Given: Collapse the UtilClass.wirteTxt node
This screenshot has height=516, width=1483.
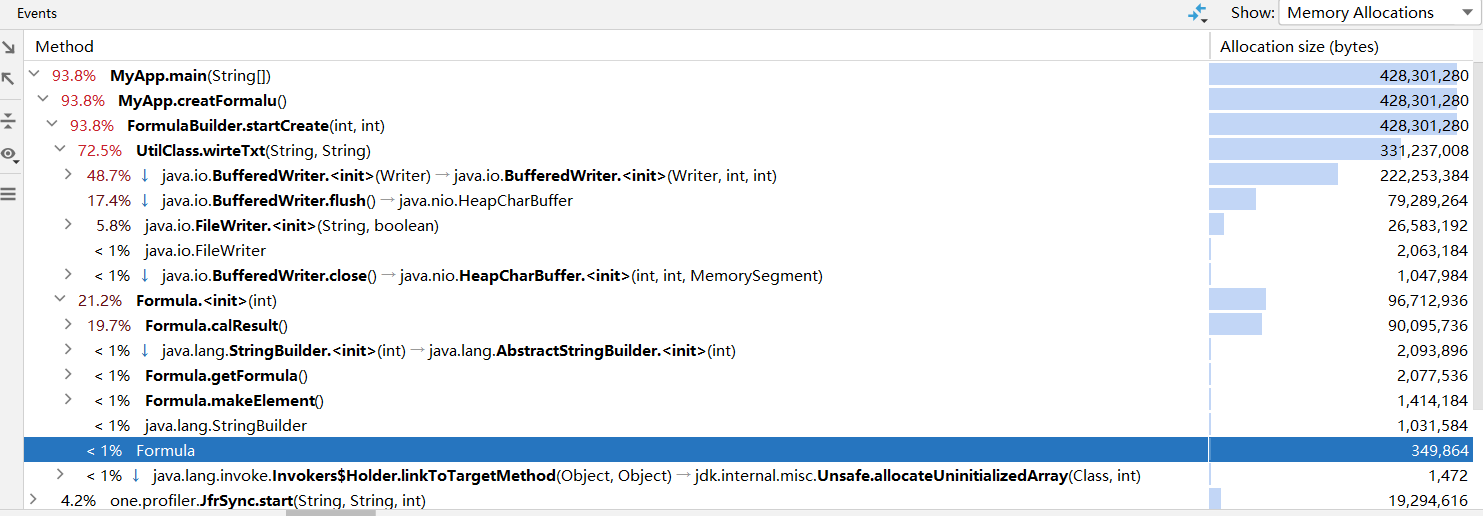Looking at the screenshot, I should (59, 150).
